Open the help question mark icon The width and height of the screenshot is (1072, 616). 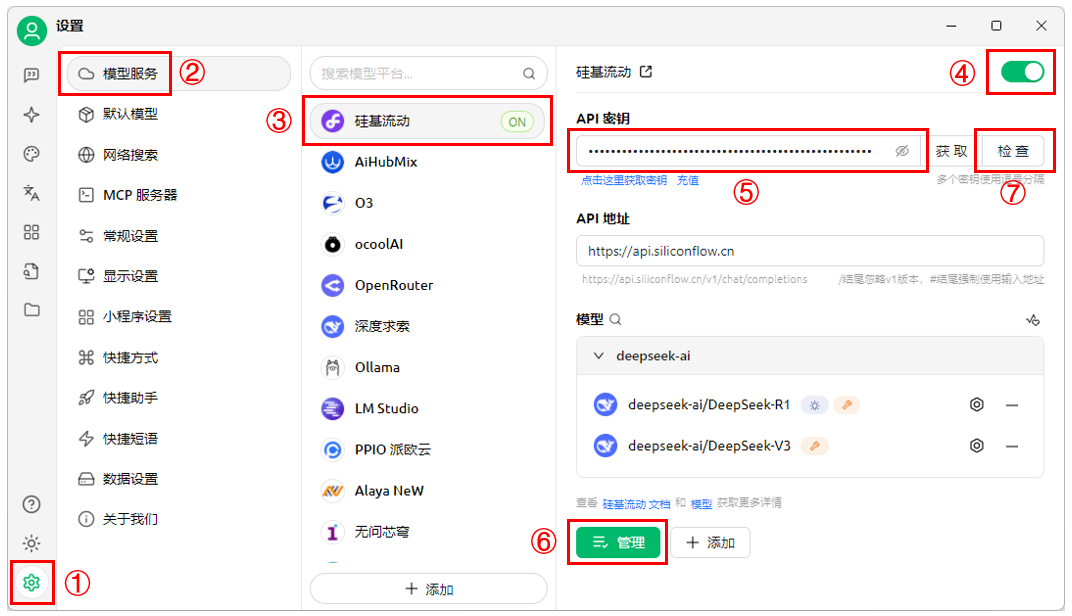pos(31,505)
